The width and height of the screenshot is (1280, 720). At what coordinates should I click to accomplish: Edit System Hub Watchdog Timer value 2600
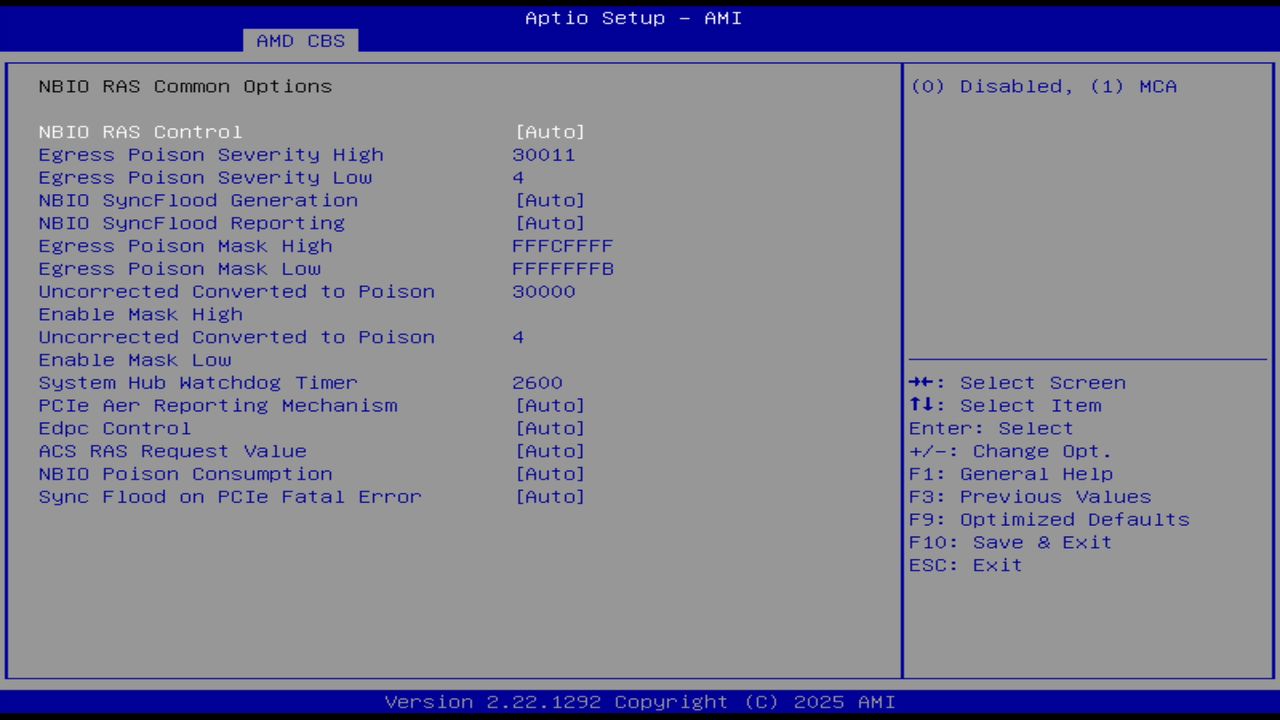tap(537, 383)
